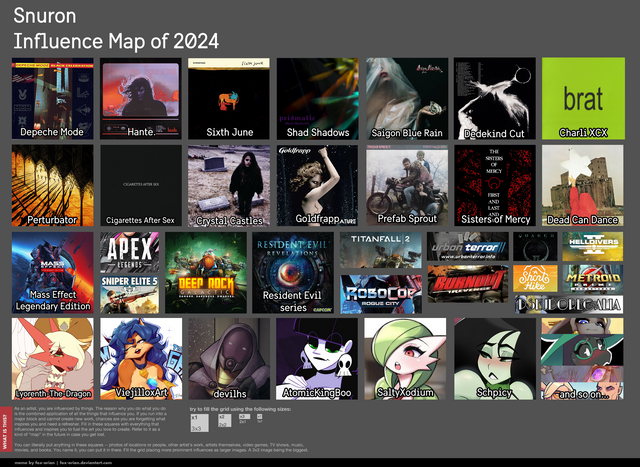
Task: Open the Schpicy artwork tile
Action: 495,359
